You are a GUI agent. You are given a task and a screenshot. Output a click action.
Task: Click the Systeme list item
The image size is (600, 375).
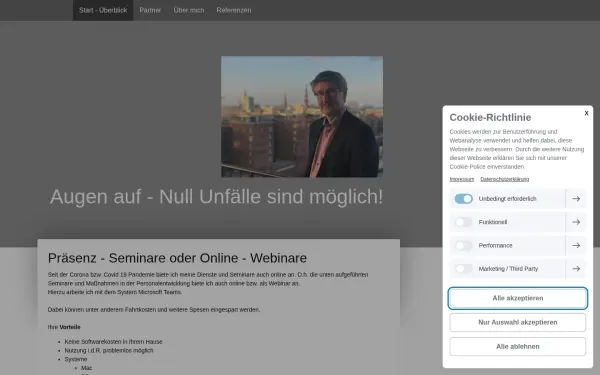point(76,359)
